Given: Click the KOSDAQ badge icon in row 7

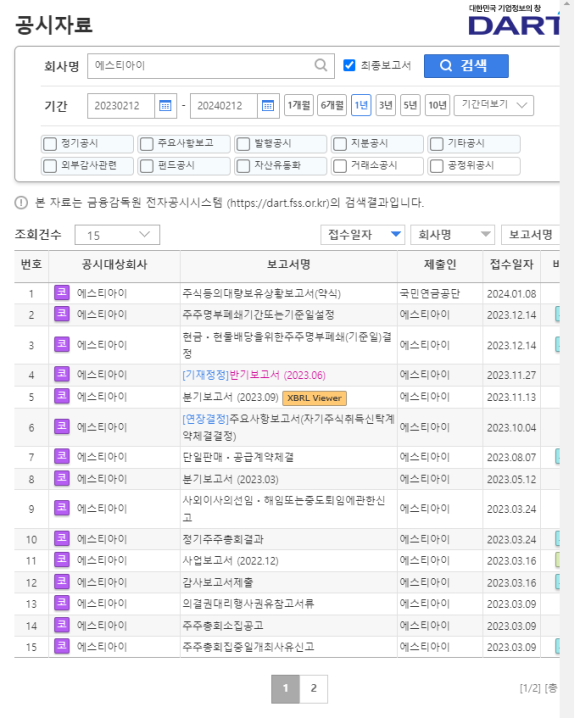Looking at the screenshot, I should (62, 457).
